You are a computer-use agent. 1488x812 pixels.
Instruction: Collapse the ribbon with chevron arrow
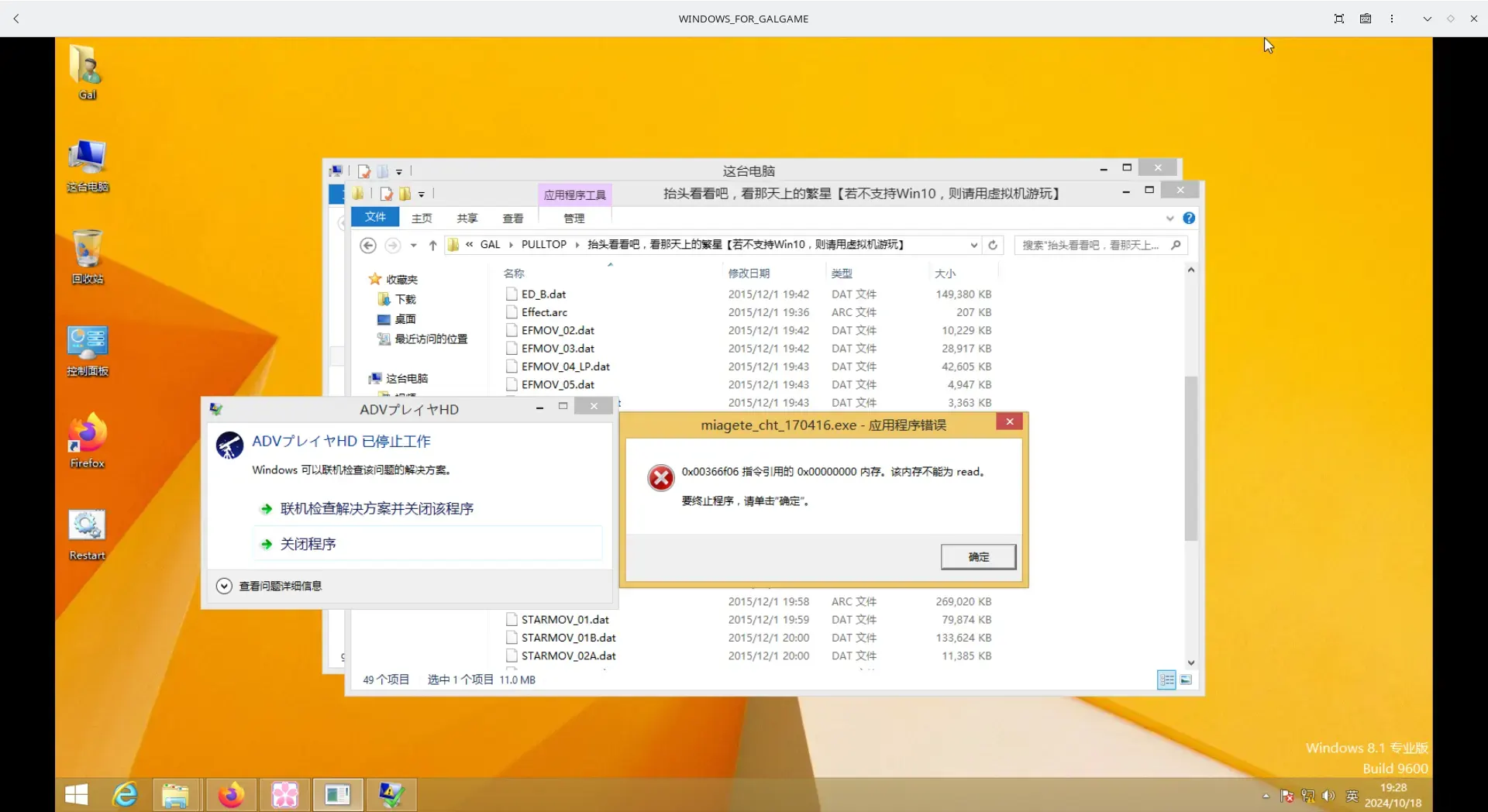[x=1169, y=218]
